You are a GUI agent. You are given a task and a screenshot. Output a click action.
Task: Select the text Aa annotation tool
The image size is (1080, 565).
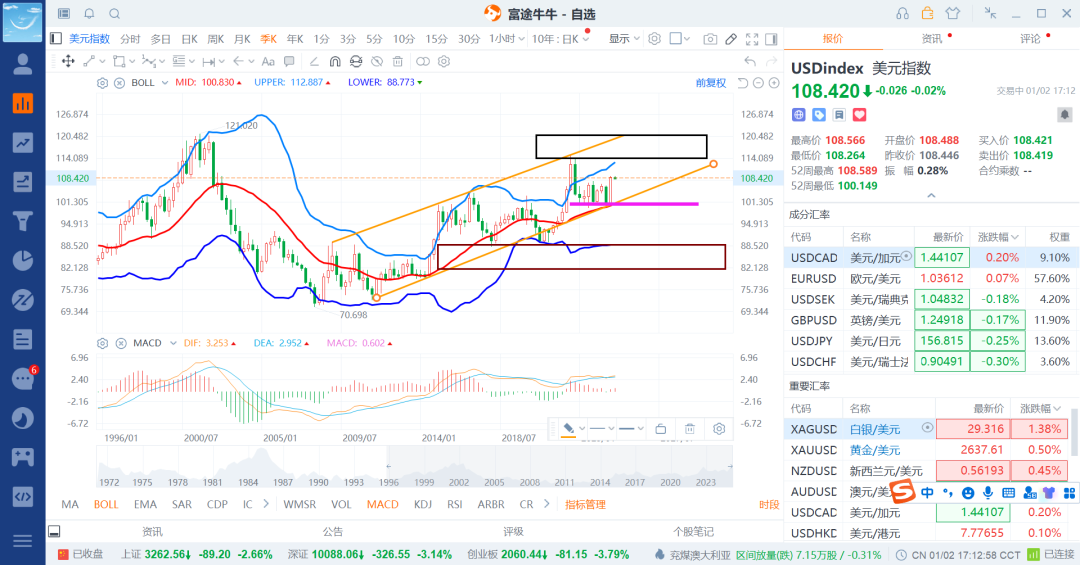268,61
